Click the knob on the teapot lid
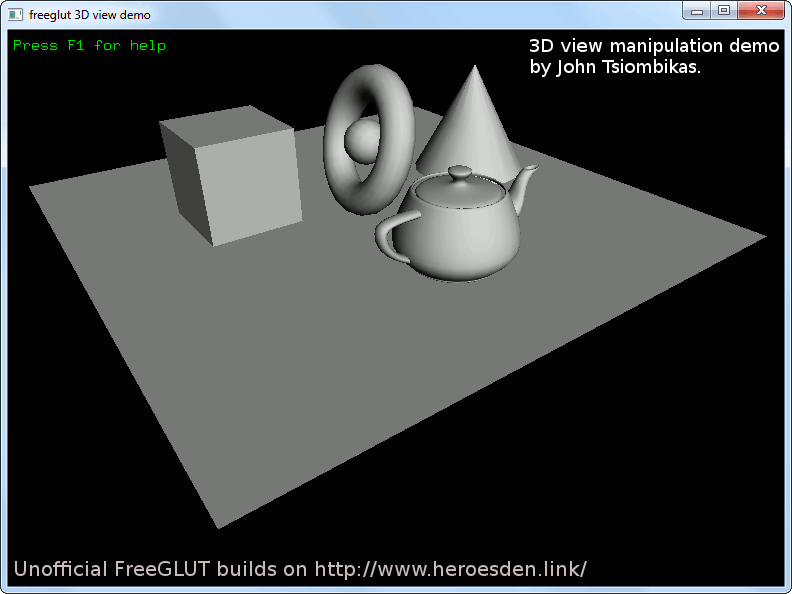The width and height of the screenshot is (792, 594). (460, 173)
